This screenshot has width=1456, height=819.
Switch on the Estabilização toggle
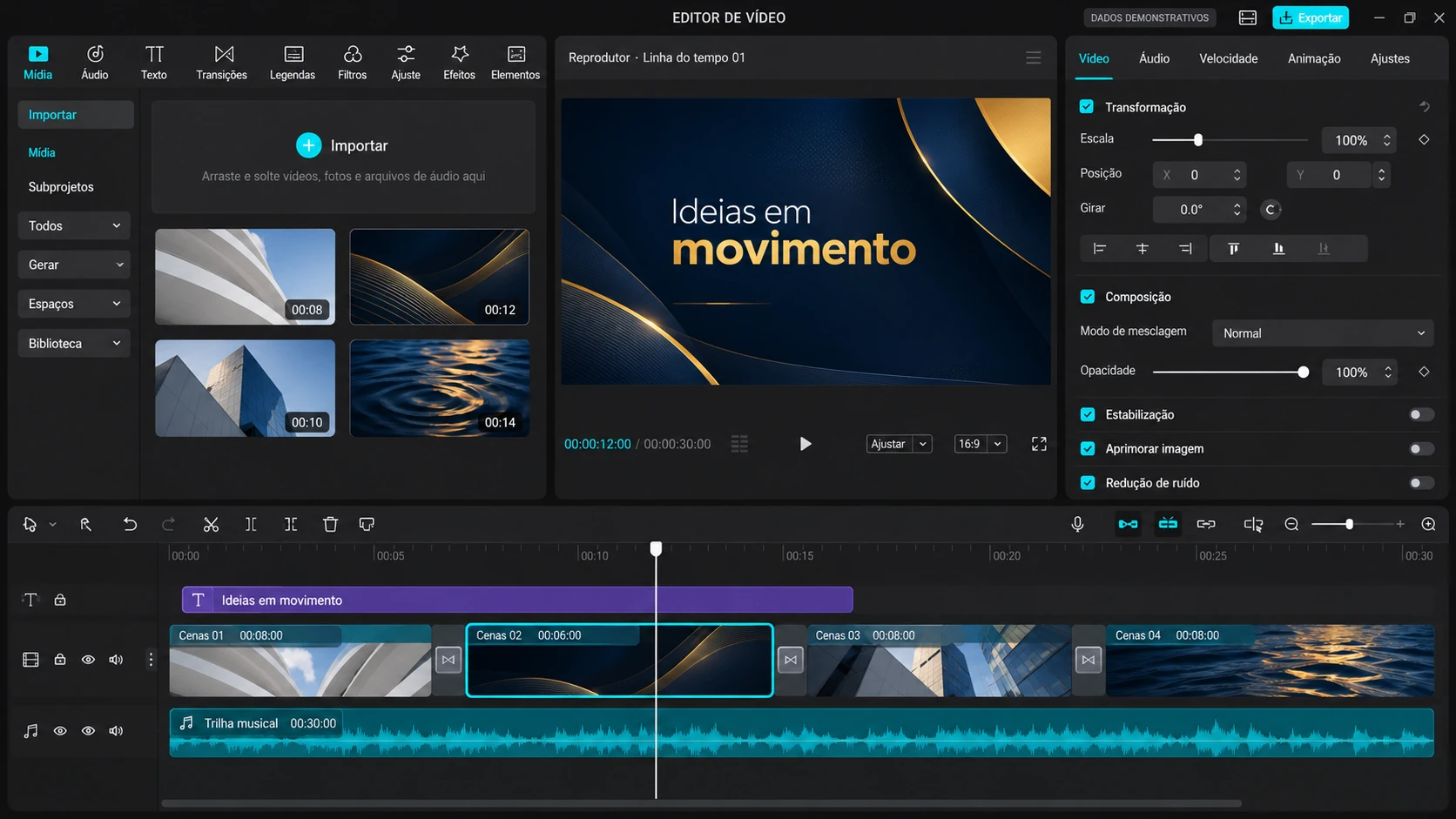tap(1421, 414)
